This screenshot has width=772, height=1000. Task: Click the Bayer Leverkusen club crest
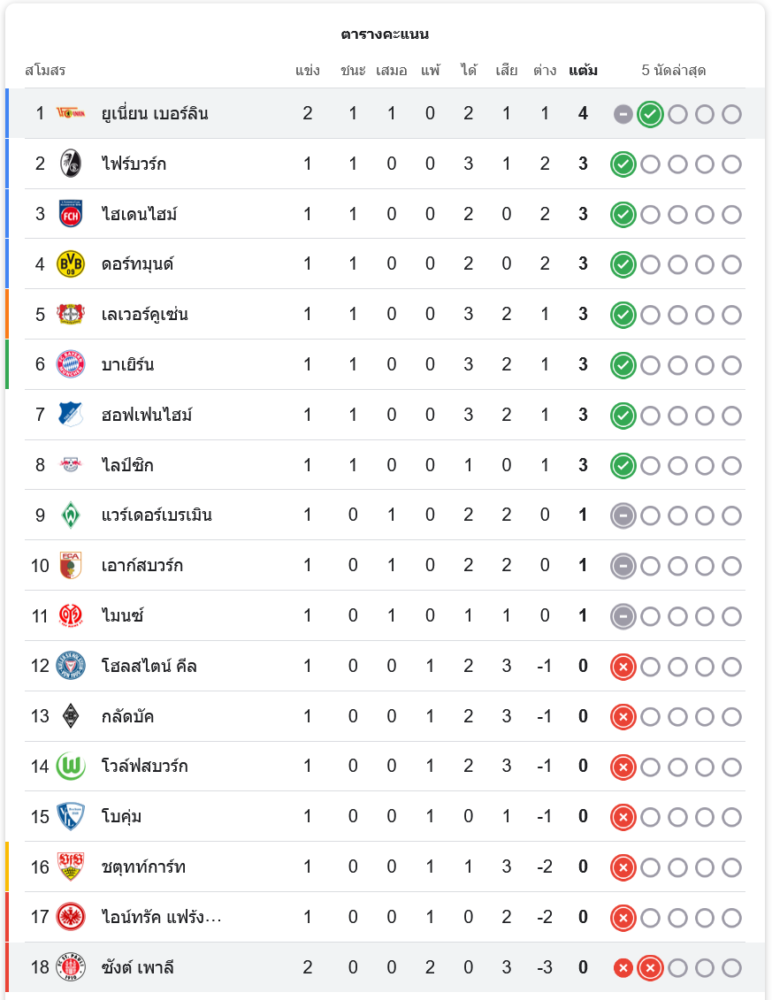click(70, 314)
